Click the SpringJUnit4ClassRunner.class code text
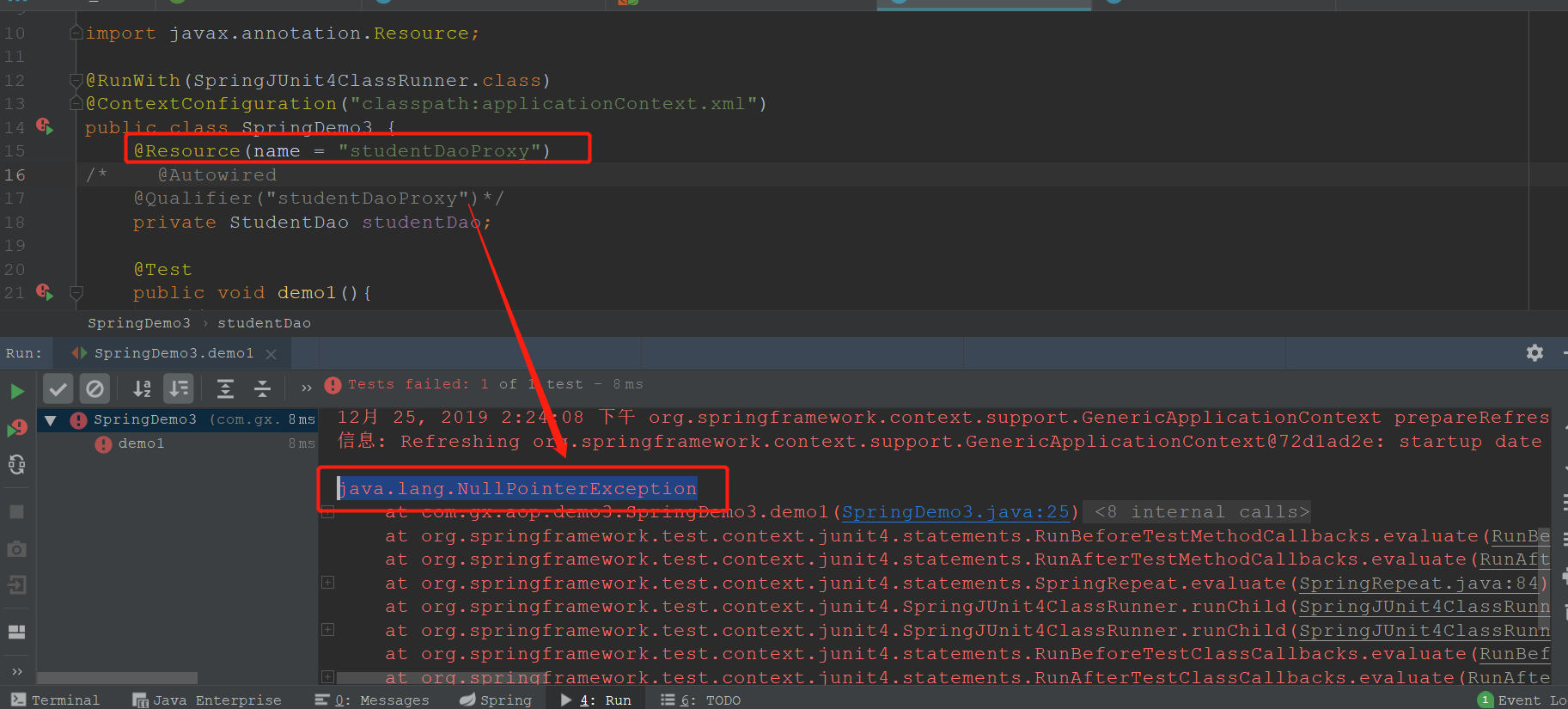Image resolution: width=1568 pixels, height=709 pixels. [x=367, y=81]
